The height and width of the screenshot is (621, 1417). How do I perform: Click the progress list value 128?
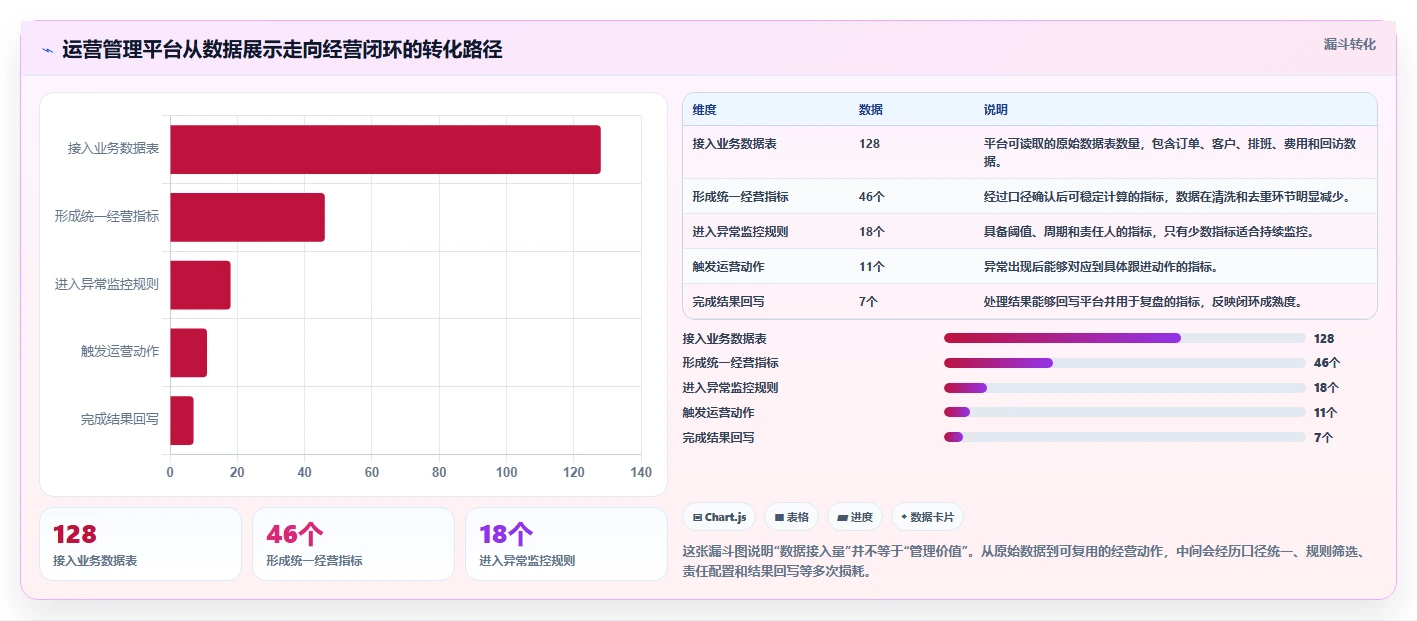coord(1324,339)
